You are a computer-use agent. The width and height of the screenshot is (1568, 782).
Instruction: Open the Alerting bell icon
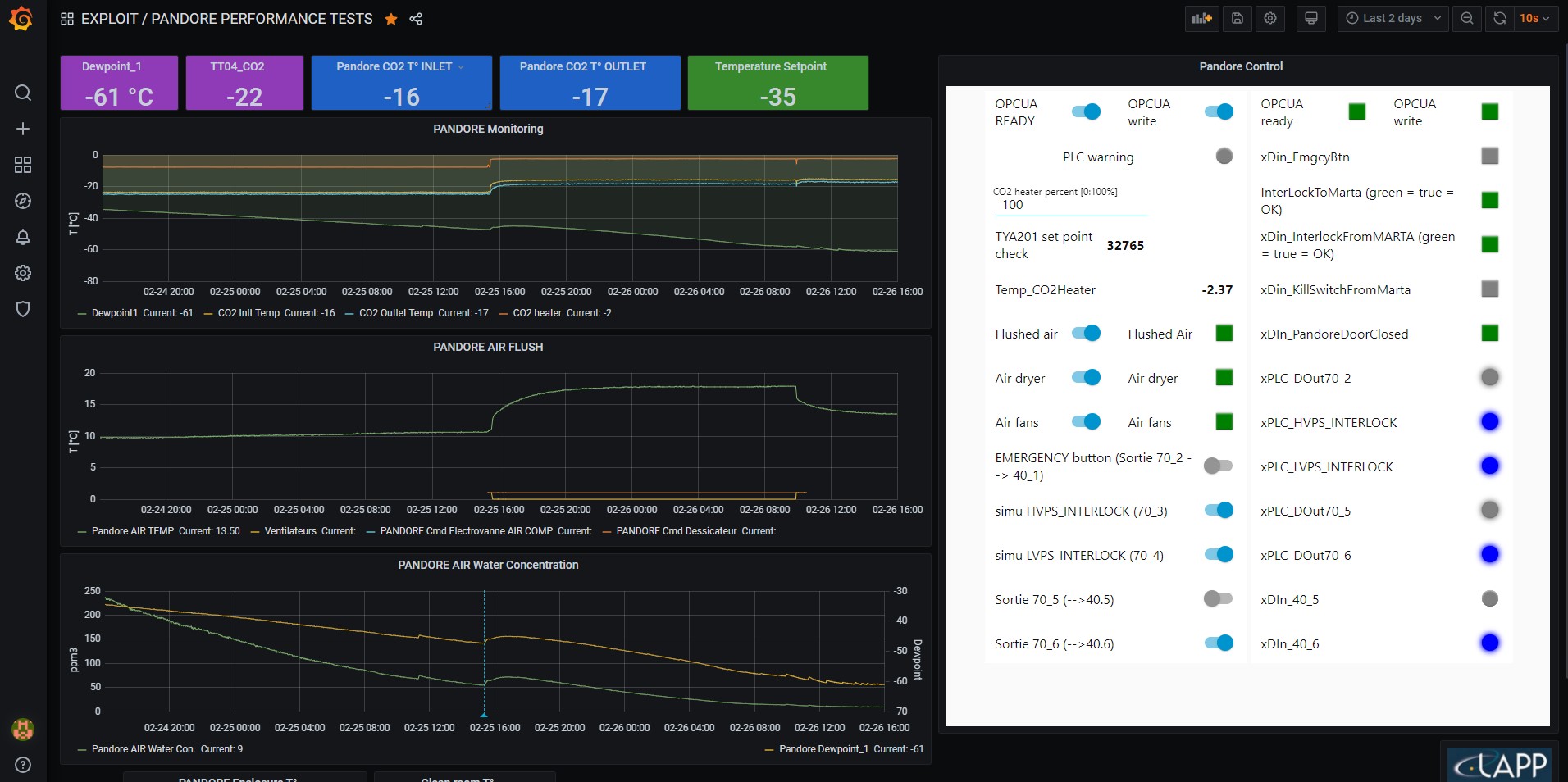[23, 237]
